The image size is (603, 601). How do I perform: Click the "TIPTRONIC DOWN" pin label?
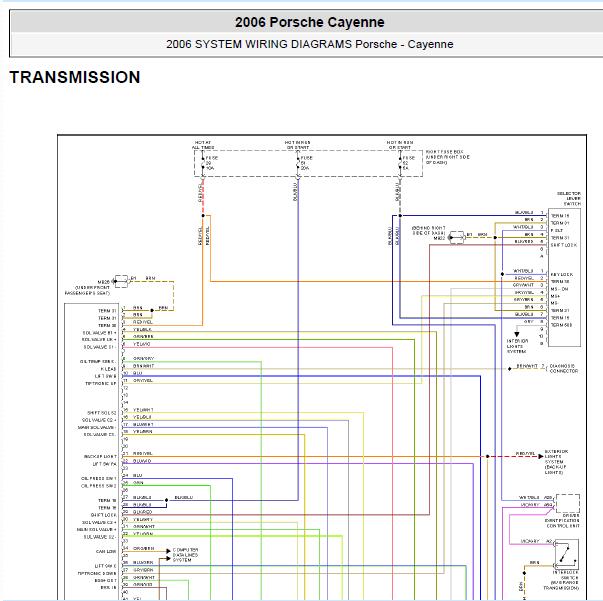(97, 573)
